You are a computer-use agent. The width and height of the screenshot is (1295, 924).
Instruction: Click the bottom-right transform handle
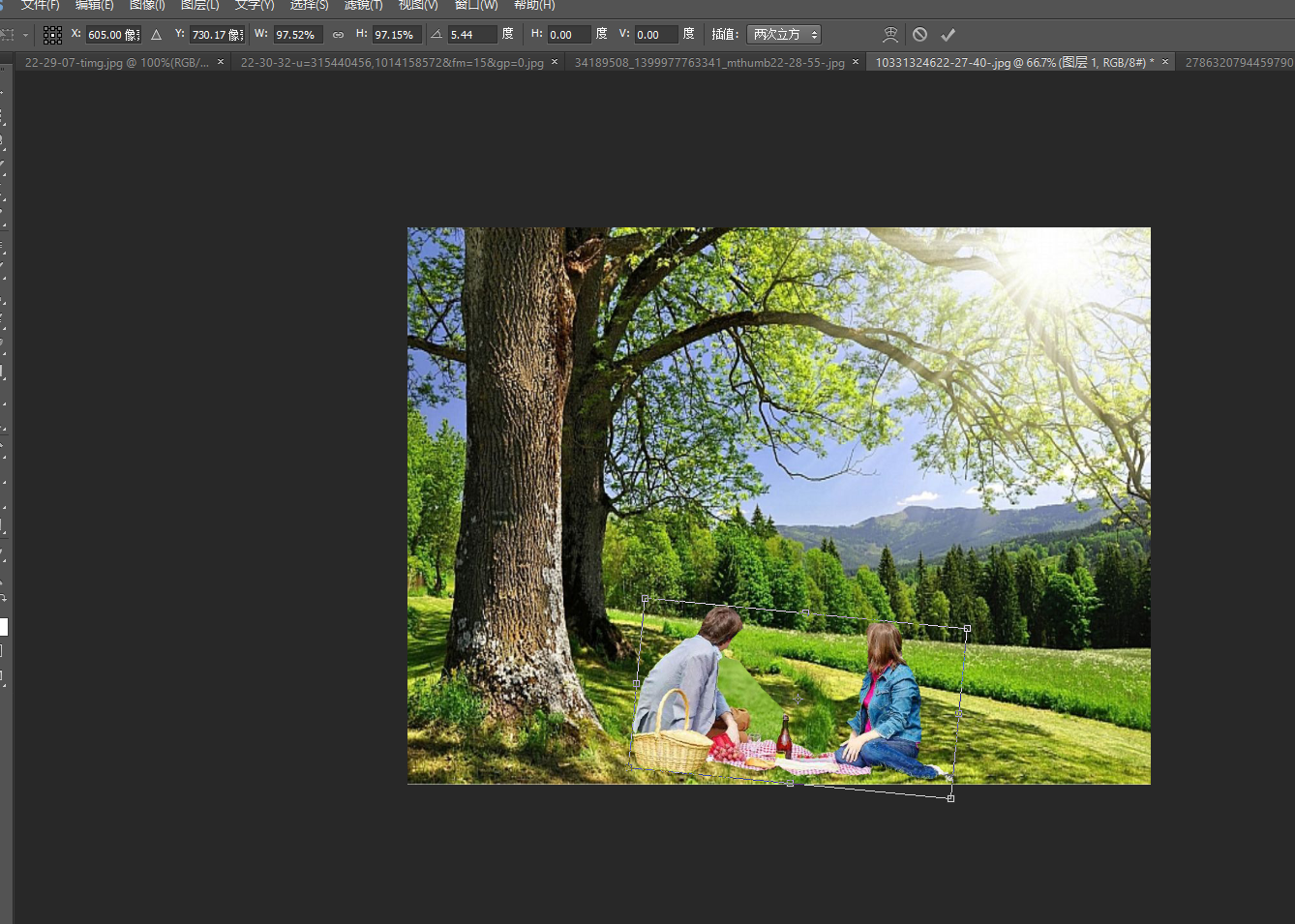[950, 798]
